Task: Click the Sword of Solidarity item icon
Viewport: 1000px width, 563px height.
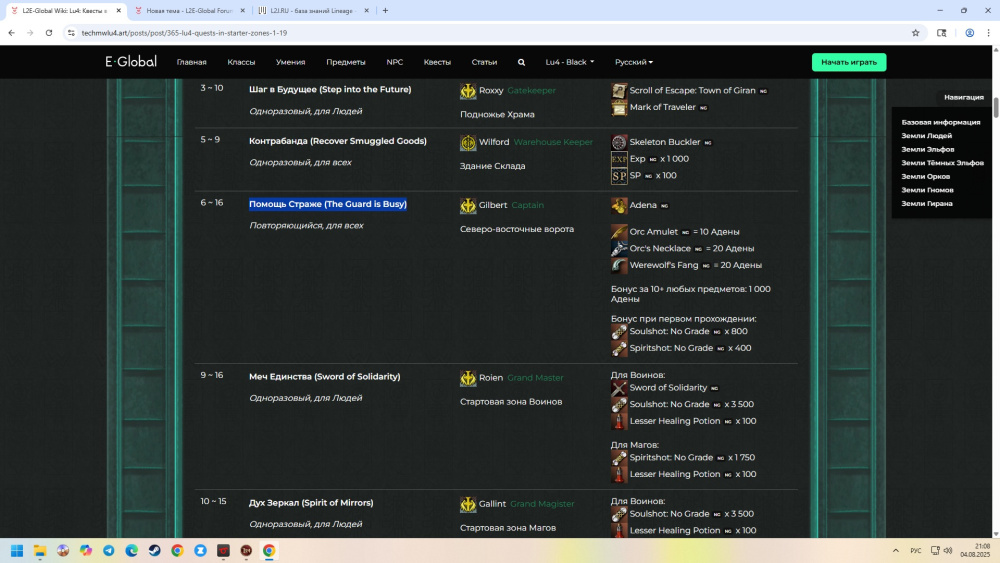Action: coord(619,388)
